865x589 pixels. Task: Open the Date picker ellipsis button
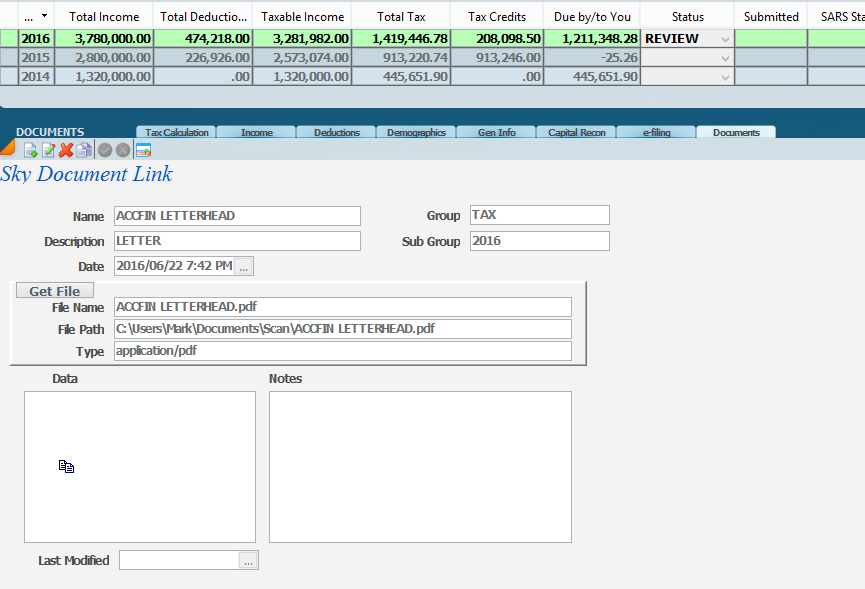[244, 266]
